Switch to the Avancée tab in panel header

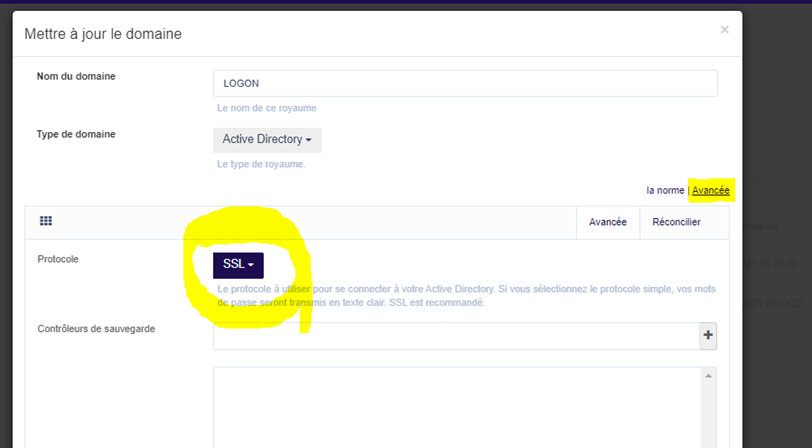point(607,222)
